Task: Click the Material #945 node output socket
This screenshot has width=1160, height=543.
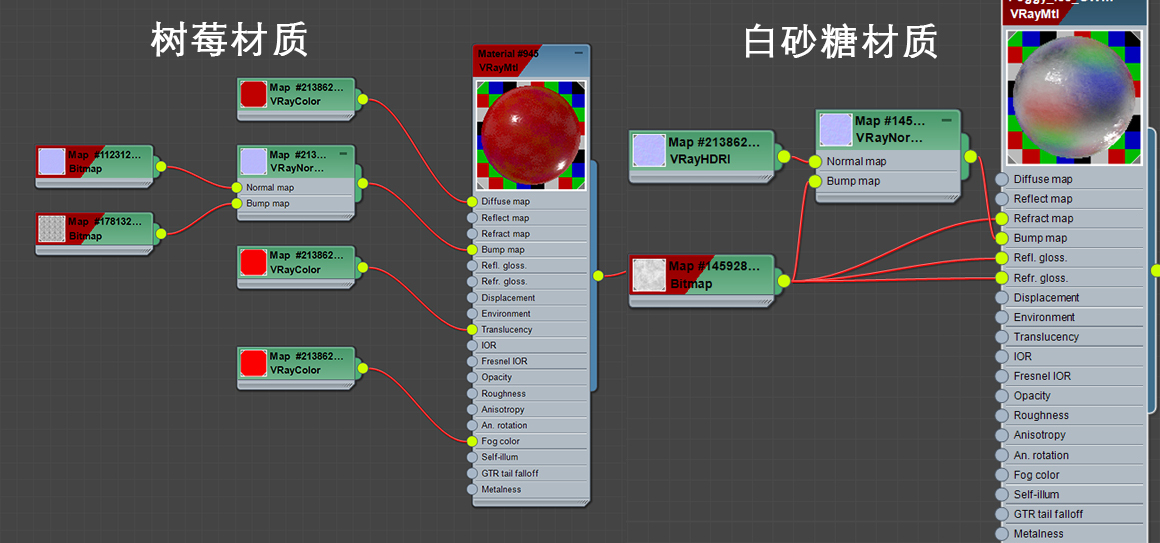Action: (x=598, y=276)
